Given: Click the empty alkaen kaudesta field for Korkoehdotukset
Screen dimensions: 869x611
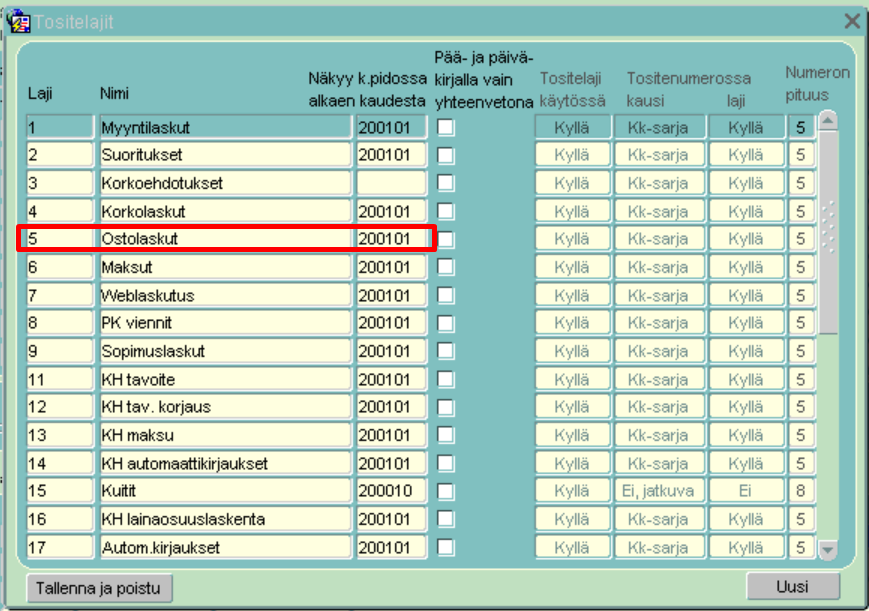Looking at the screenshot, I should [392, 183].
